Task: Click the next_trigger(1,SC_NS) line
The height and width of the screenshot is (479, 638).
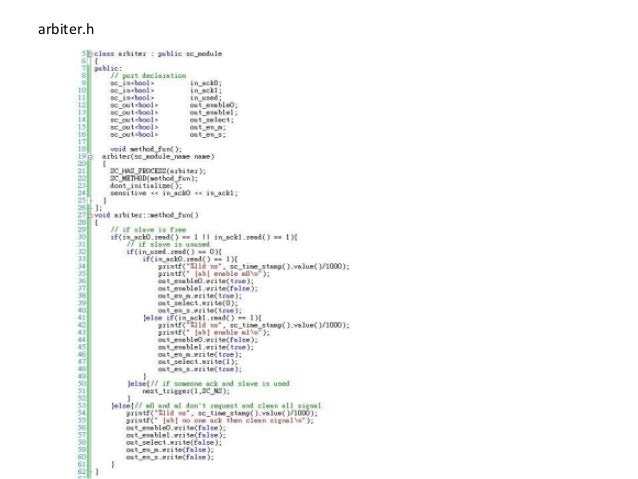Action: tap(186, 391)
